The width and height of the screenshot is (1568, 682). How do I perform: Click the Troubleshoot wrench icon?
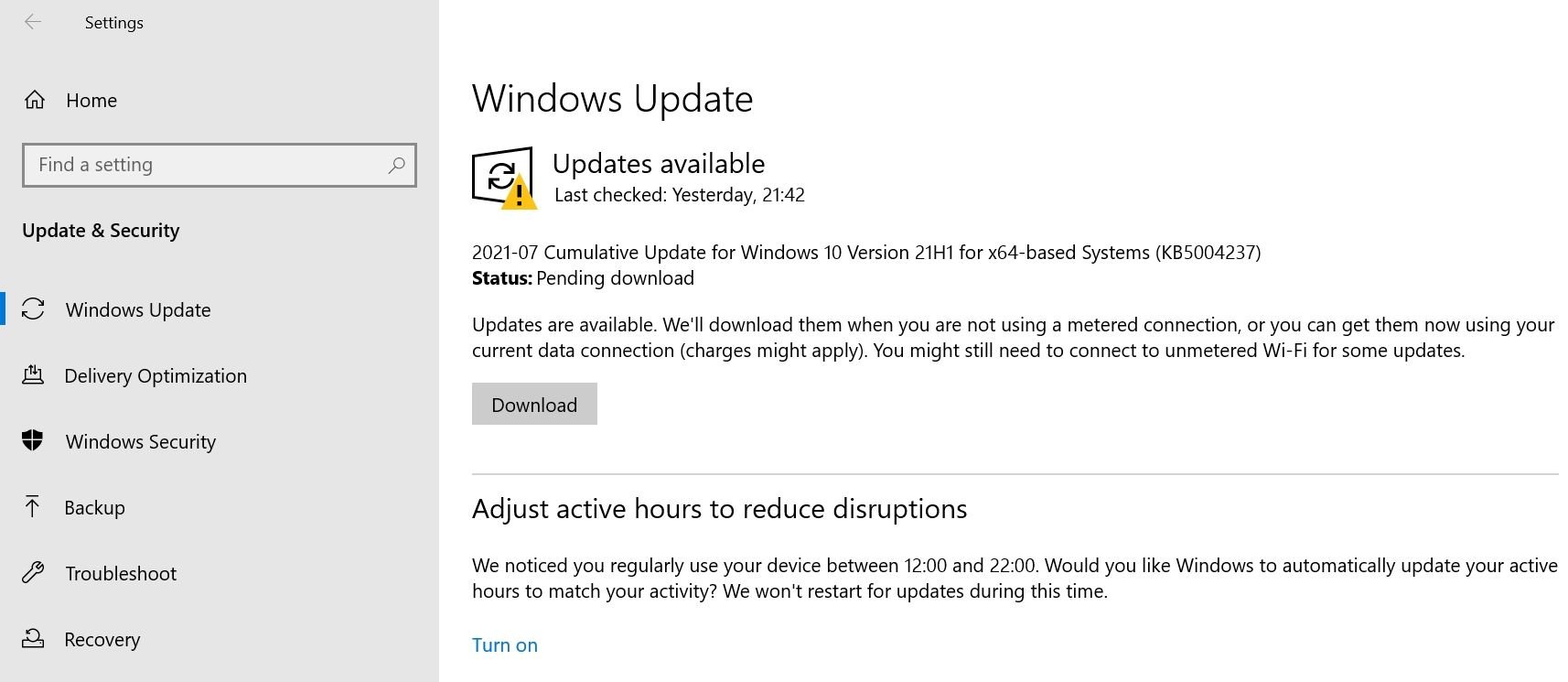coord(33,573)
